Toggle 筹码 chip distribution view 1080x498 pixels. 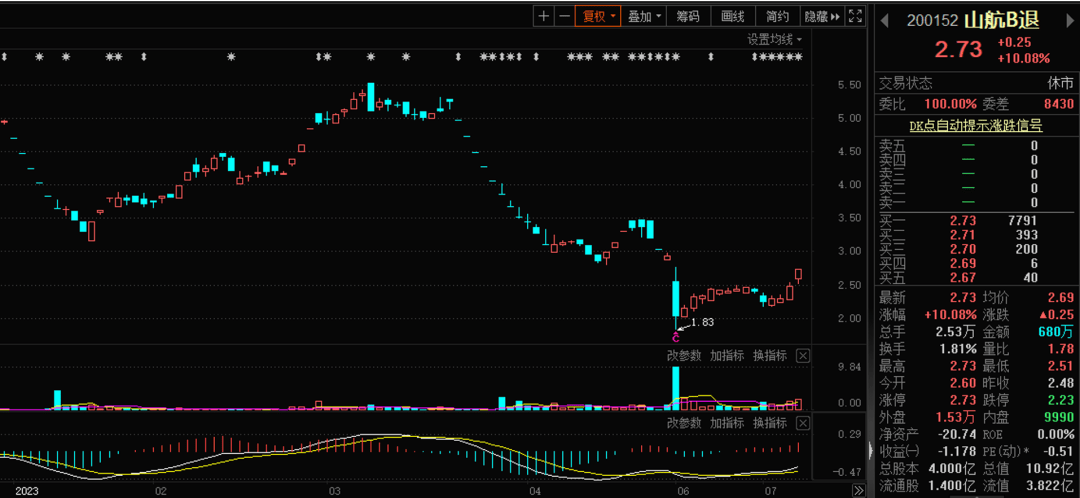tap(688, 16)
